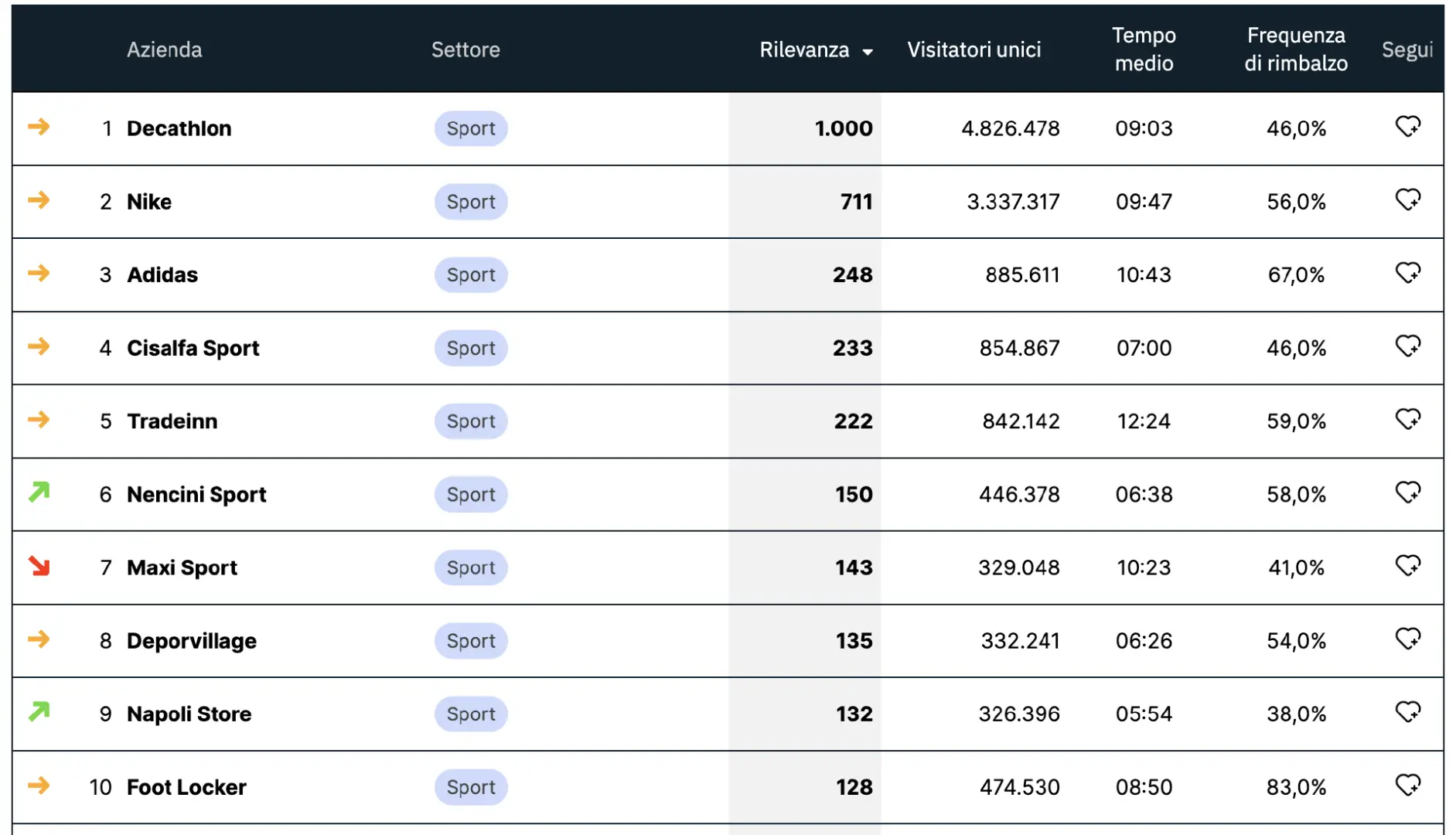Click the red down arrow for Maxi Sport
The image size is (1456, 835).
[x=39, y=566]
